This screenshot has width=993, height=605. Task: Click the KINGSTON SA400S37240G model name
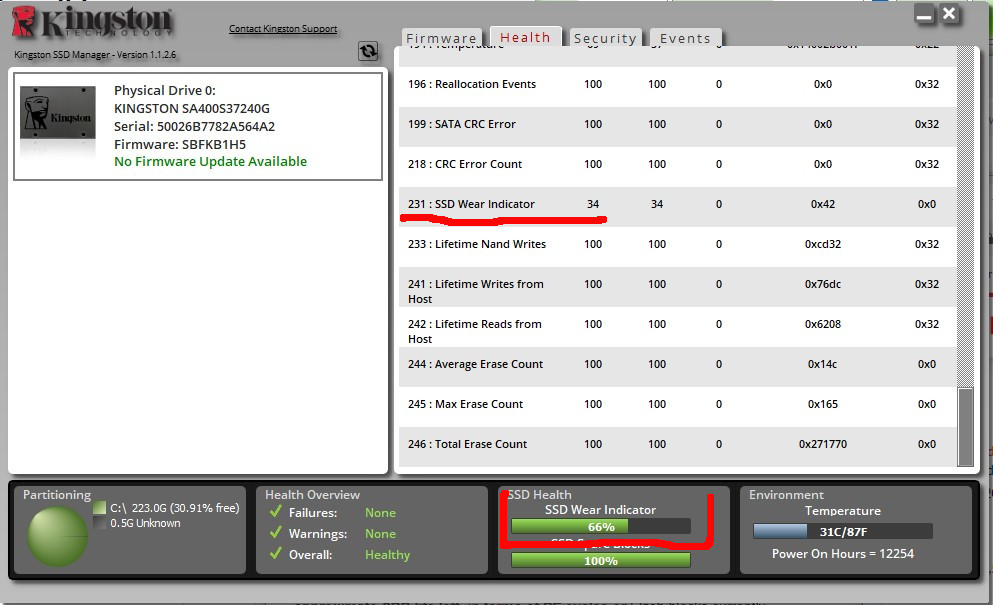click(192, 108)
